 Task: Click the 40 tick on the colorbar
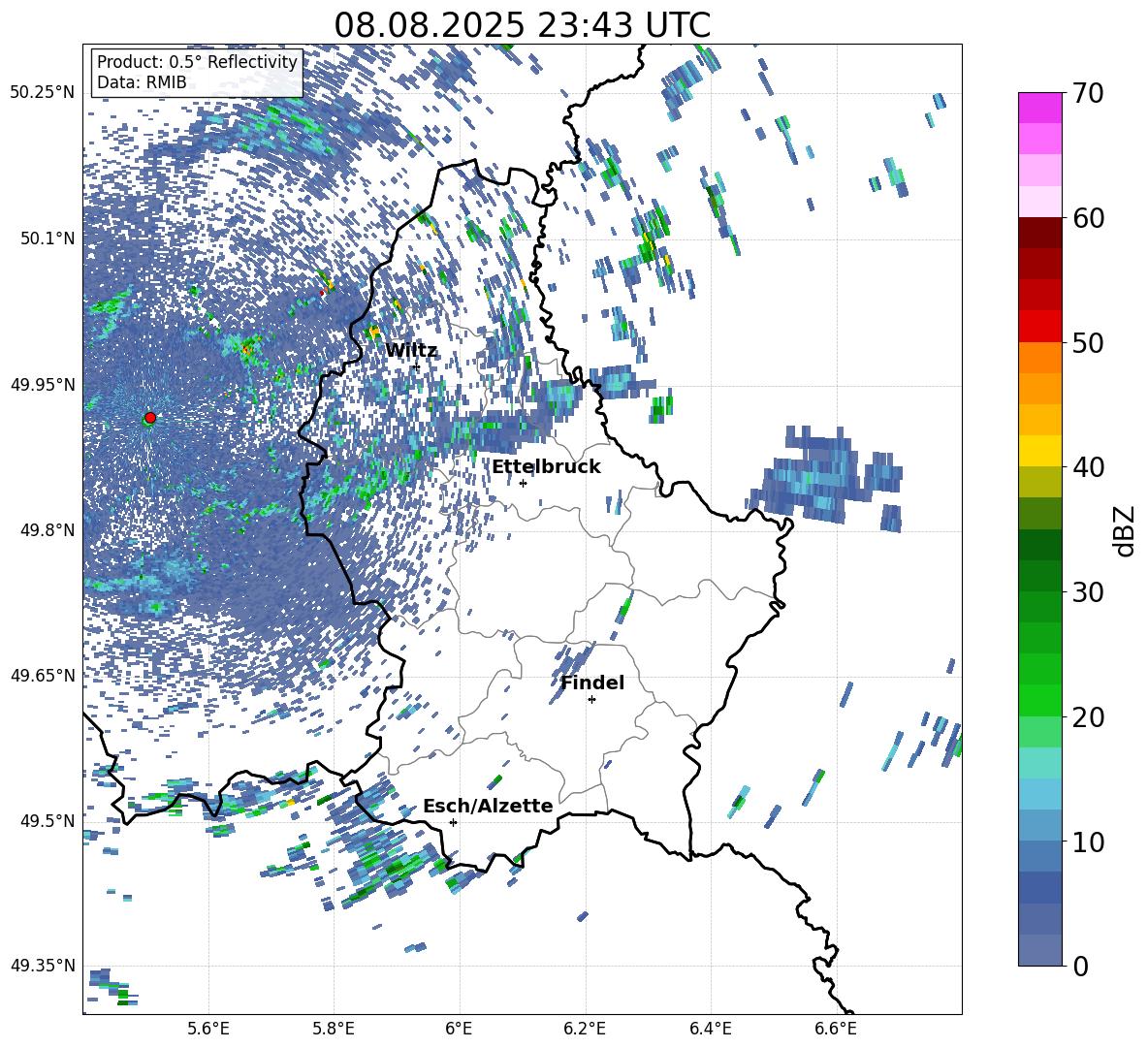coord(1088,467)
